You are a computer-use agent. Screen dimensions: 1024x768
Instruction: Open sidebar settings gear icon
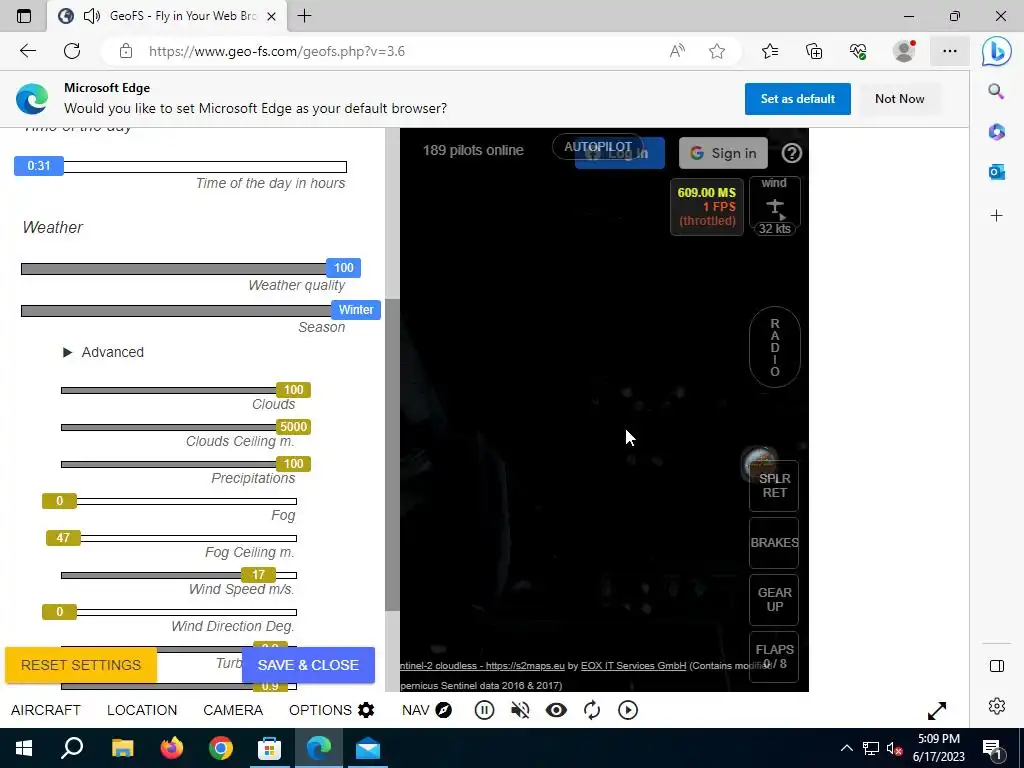point(997,706)
